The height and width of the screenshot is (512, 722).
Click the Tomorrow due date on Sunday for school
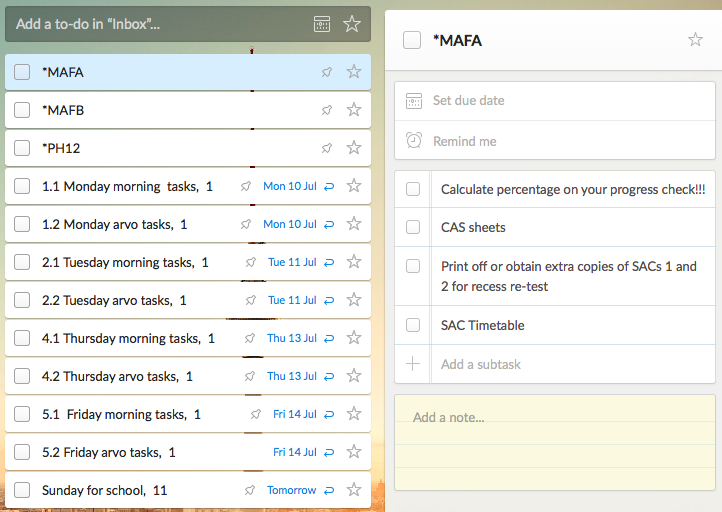point(291,490)
